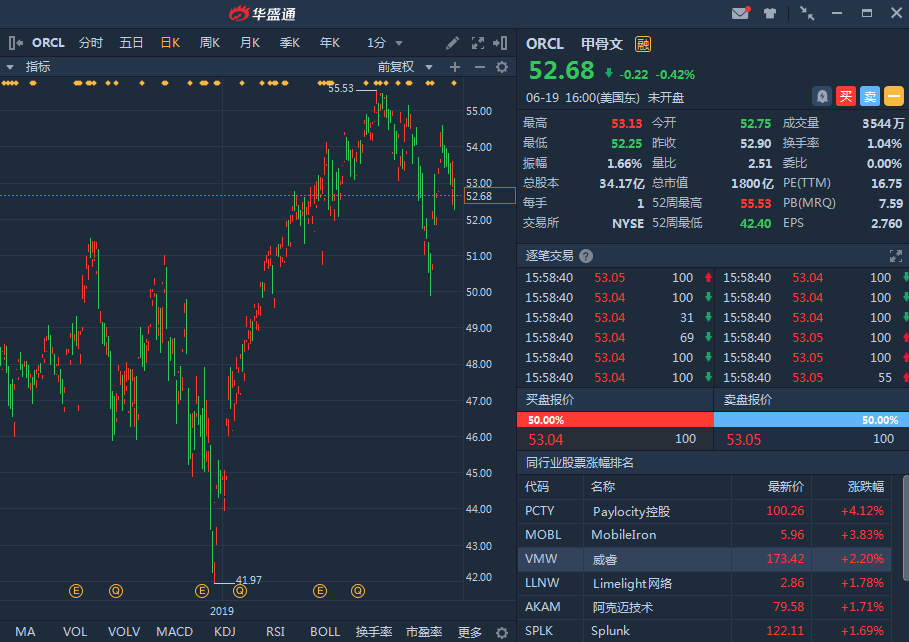Set a price alert bell
The height and width of the screenshot is (642, 909).
[822, 96]
